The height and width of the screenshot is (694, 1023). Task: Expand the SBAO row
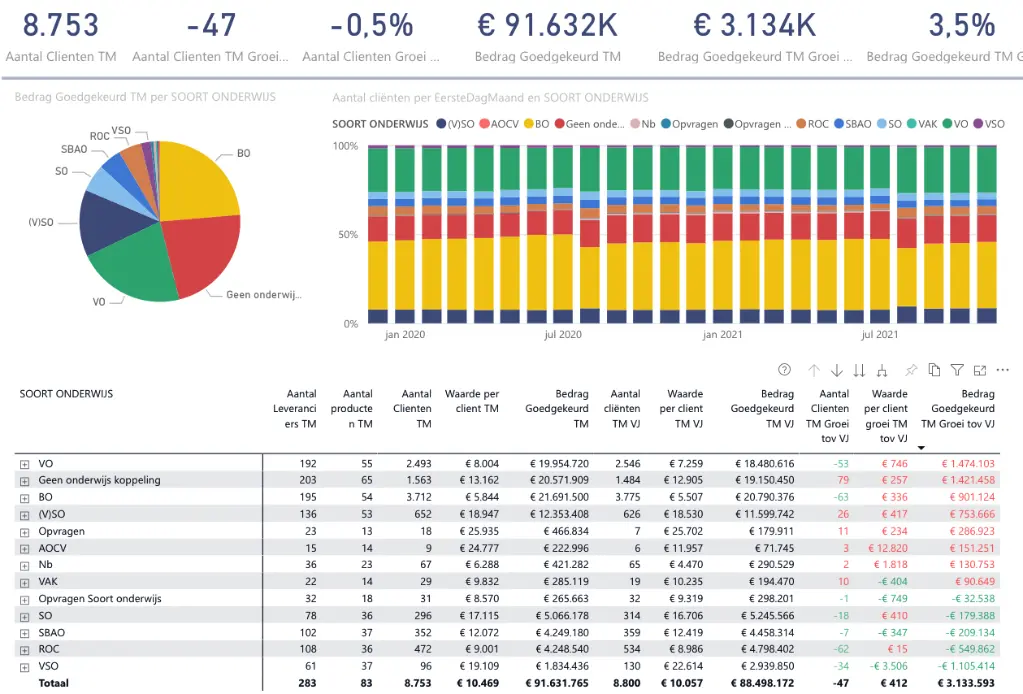[25, 633]
